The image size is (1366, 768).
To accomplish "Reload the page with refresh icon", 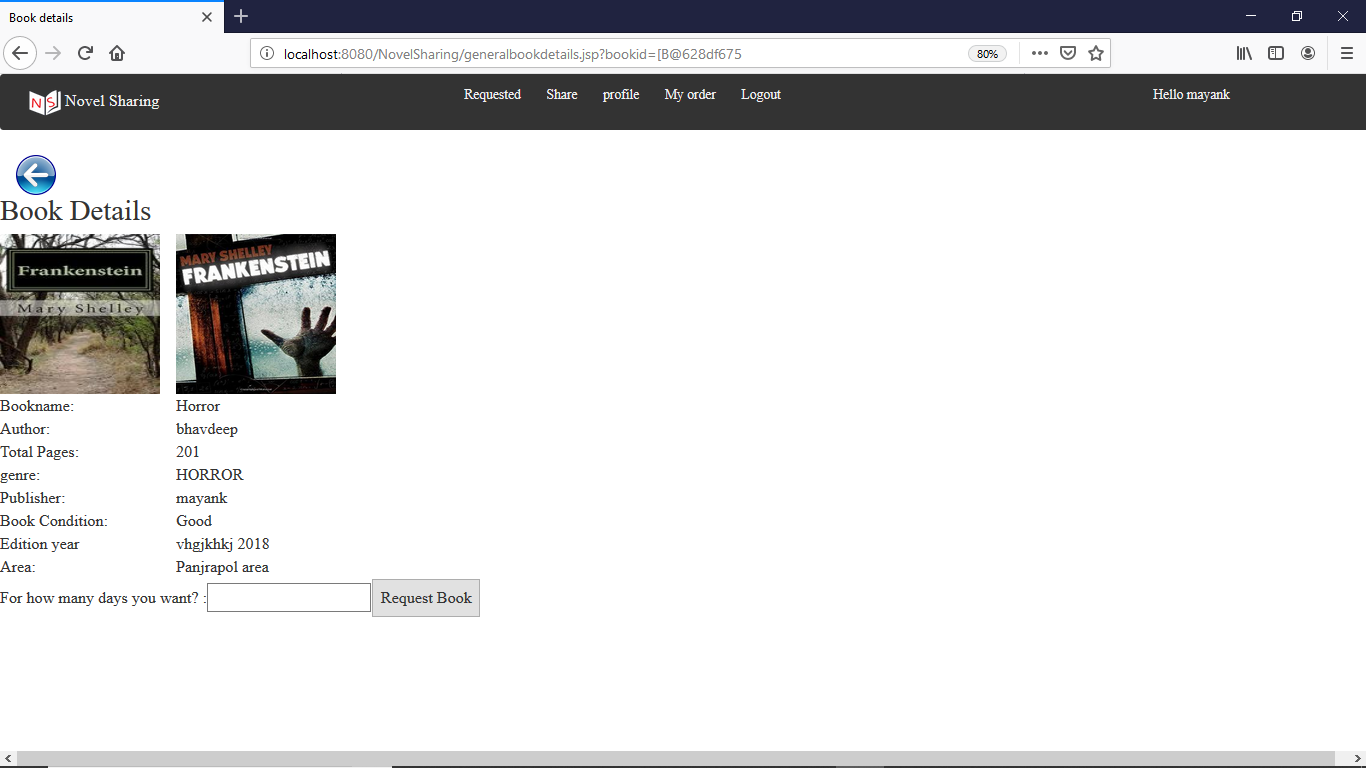I will (86, 53).
